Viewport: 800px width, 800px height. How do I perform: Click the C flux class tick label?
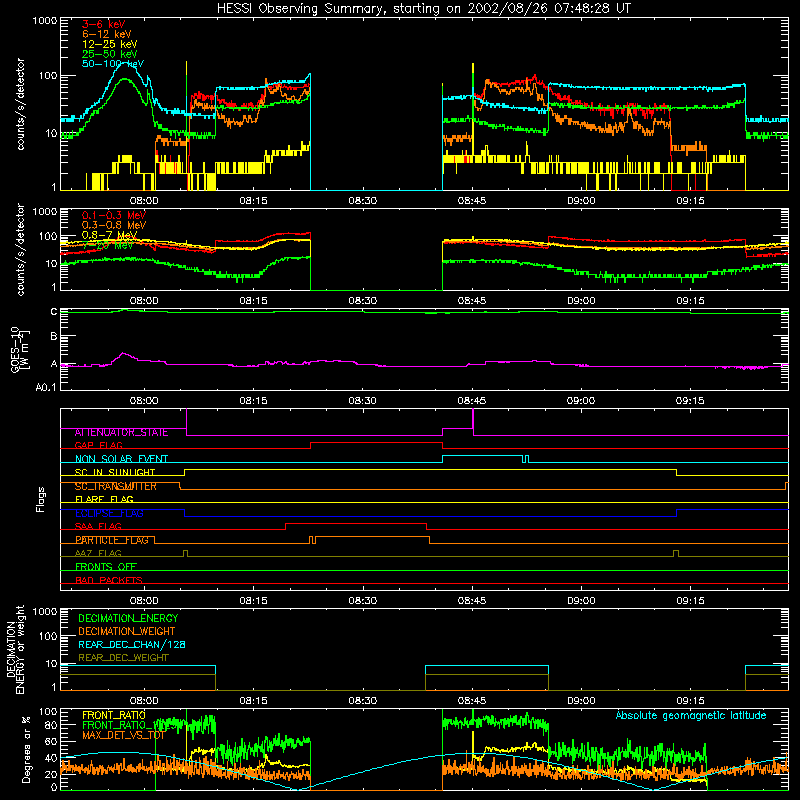pos(54,311)
